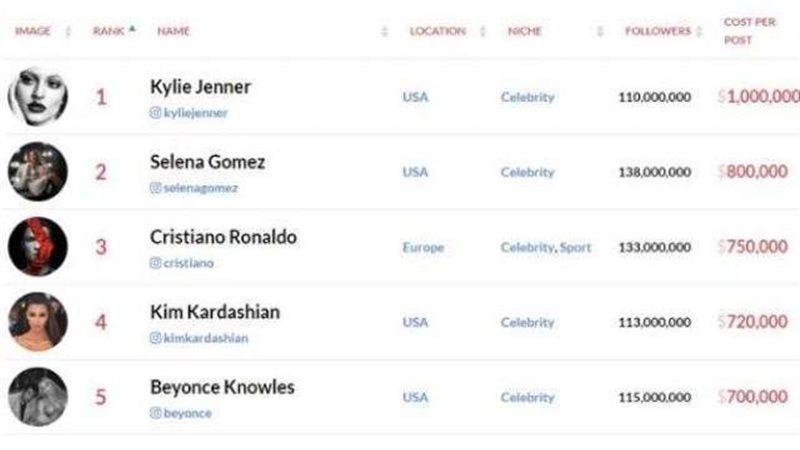Open Cristiano Ronaldo's profile picture
The height and width of the screenshot is (450, 800).
coord(38,246)
